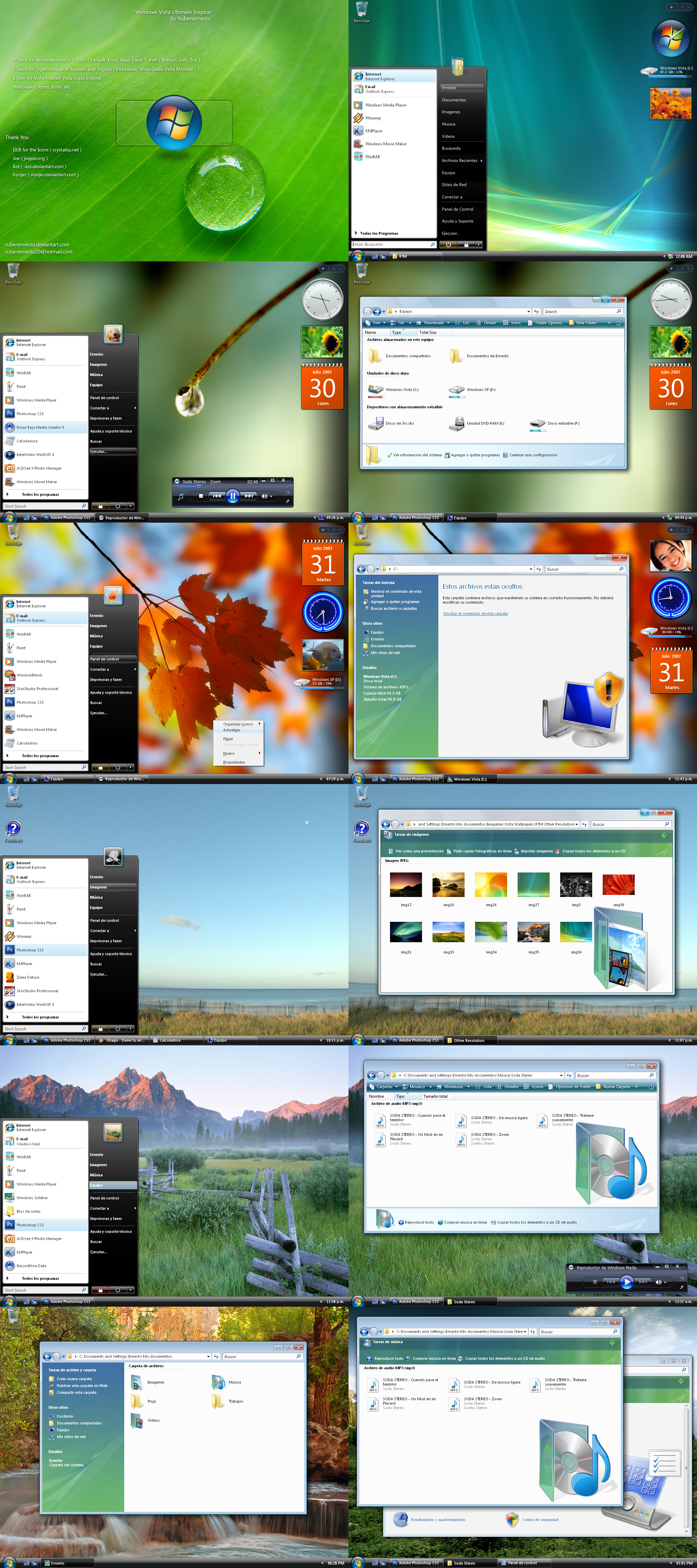Open the Tile view dropdown arrow

point(410,323)
